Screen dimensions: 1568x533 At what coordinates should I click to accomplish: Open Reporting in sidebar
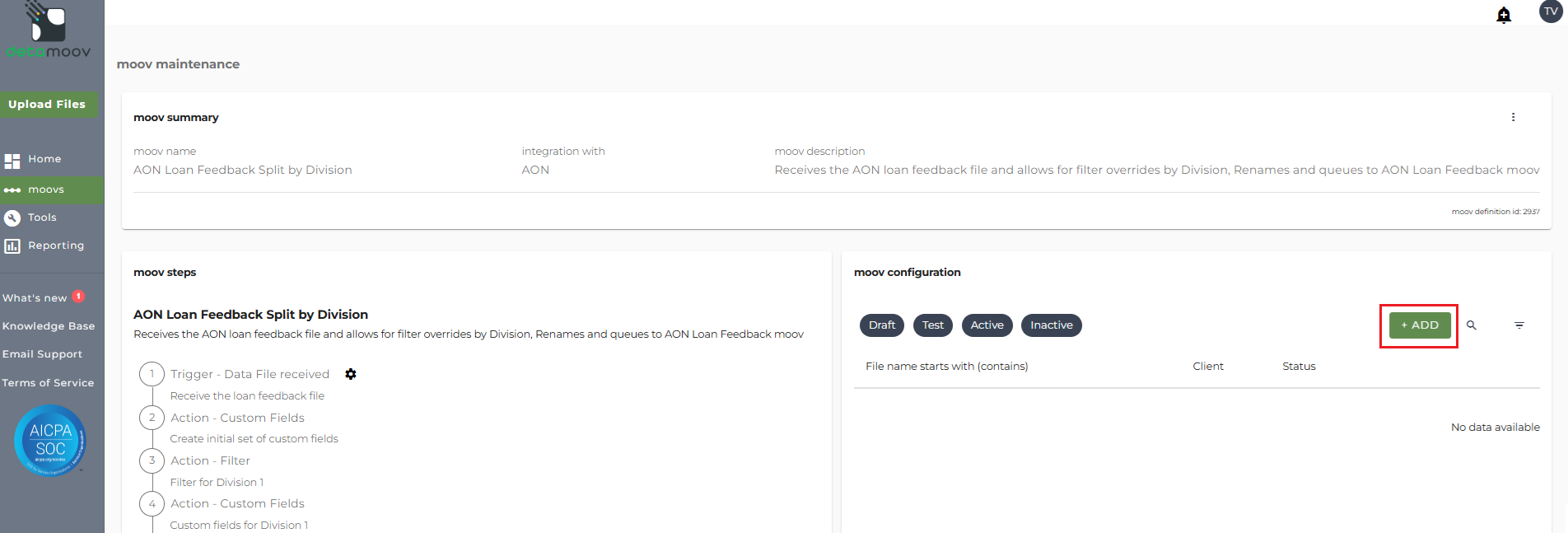click(56, 245)
